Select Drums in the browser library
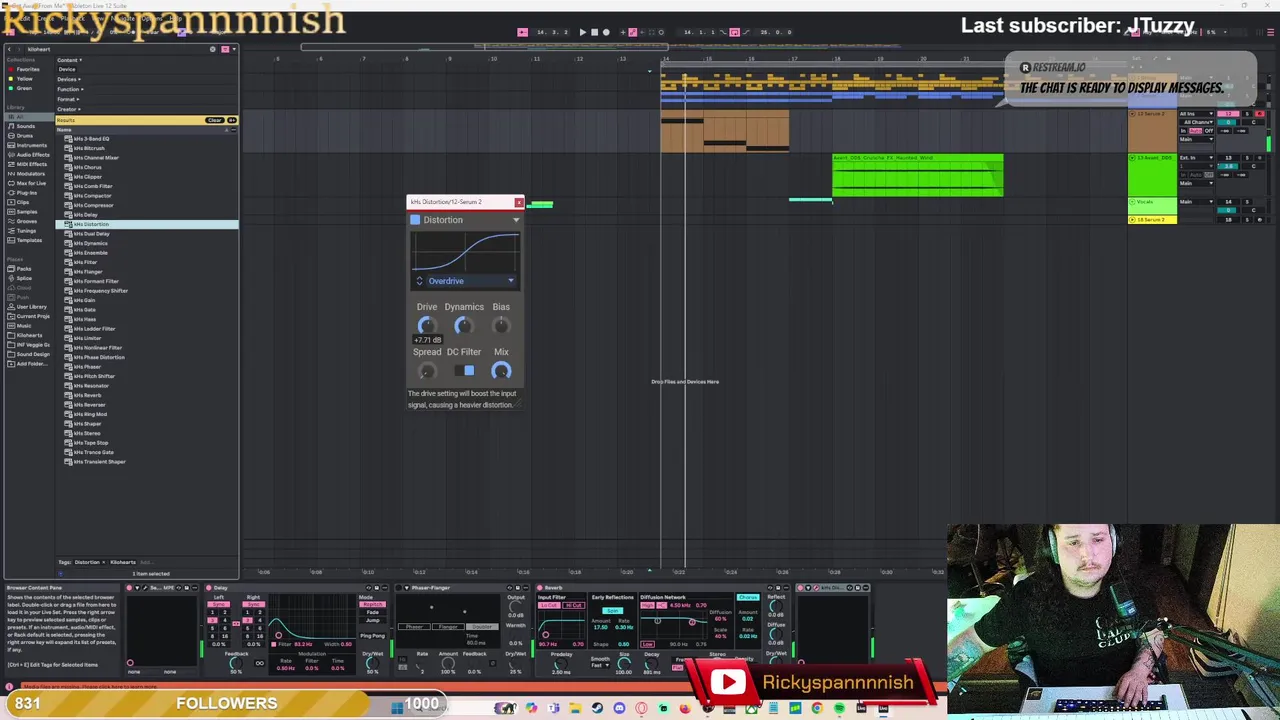 (x=25, y=135)
